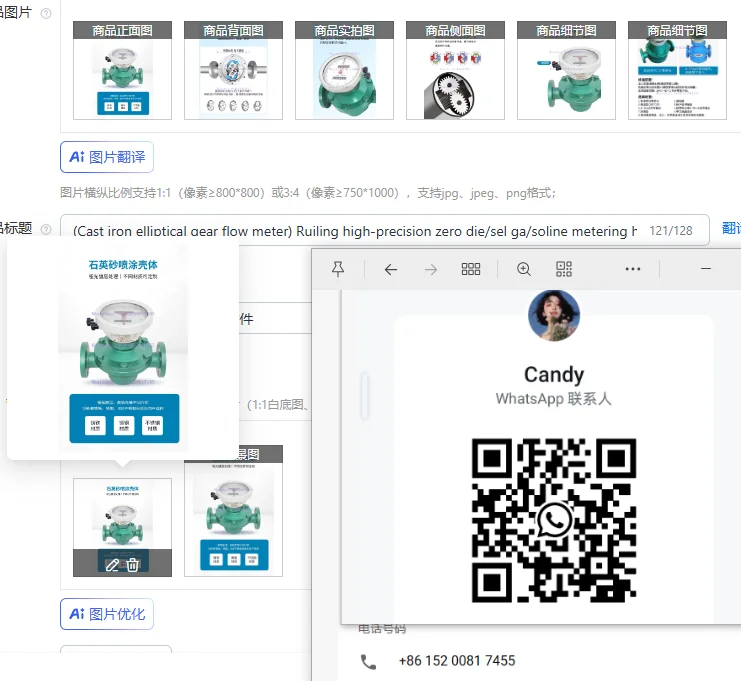This screenshot has width=741, height=681.
Task: Open the three-dot more options menu
Action: pyautogui.click(x=632, y=269)
